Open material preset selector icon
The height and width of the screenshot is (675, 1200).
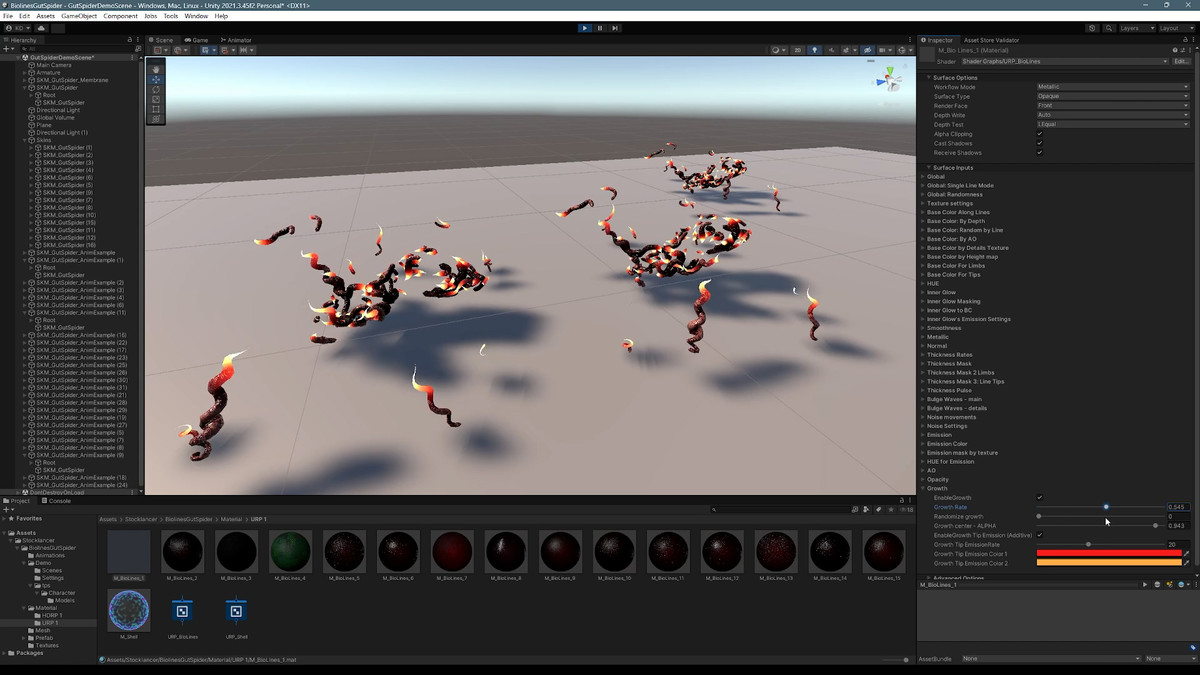[x=1182, y=50]
